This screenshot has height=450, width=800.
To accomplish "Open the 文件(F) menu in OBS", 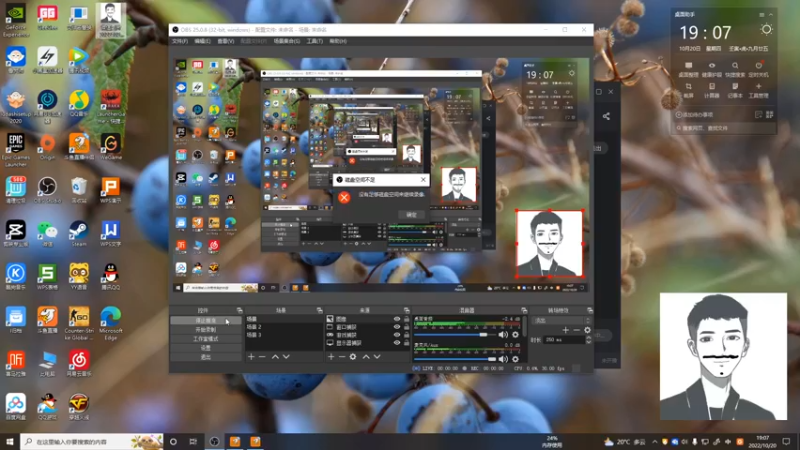I will [x=180, y=41].
